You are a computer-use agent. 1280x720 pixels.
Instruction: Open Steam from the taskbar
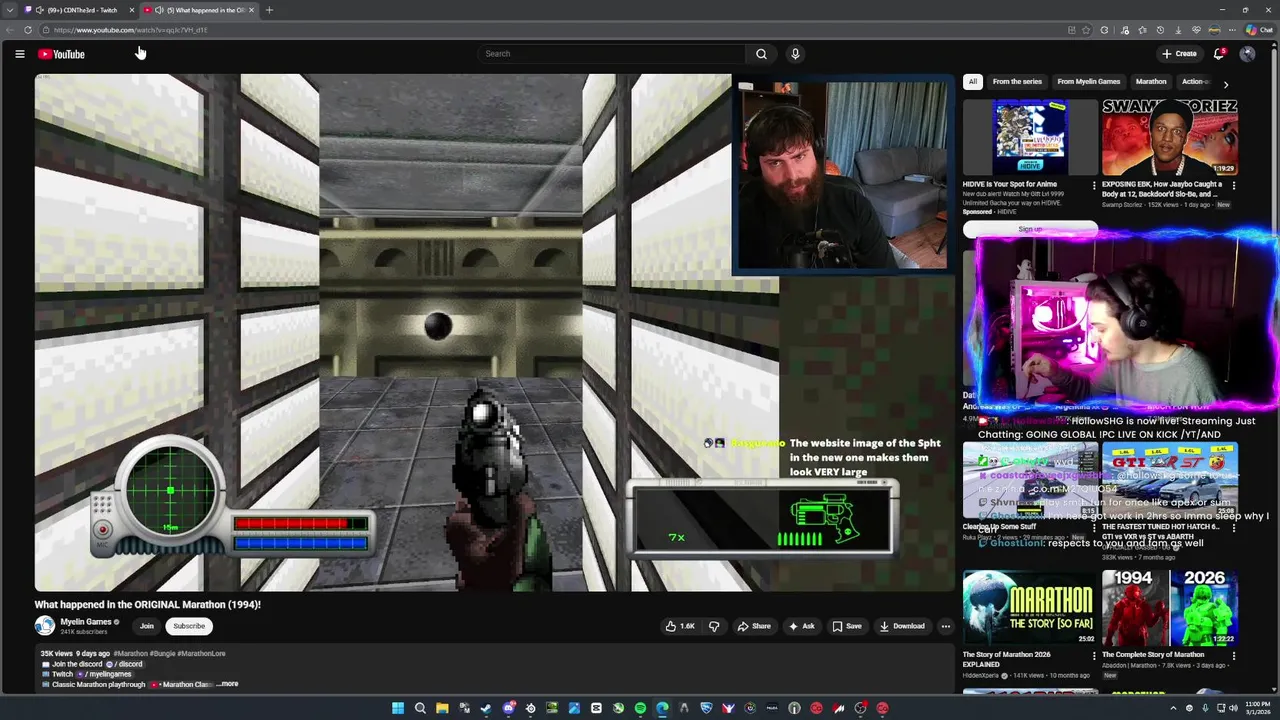tap(486, 708)
